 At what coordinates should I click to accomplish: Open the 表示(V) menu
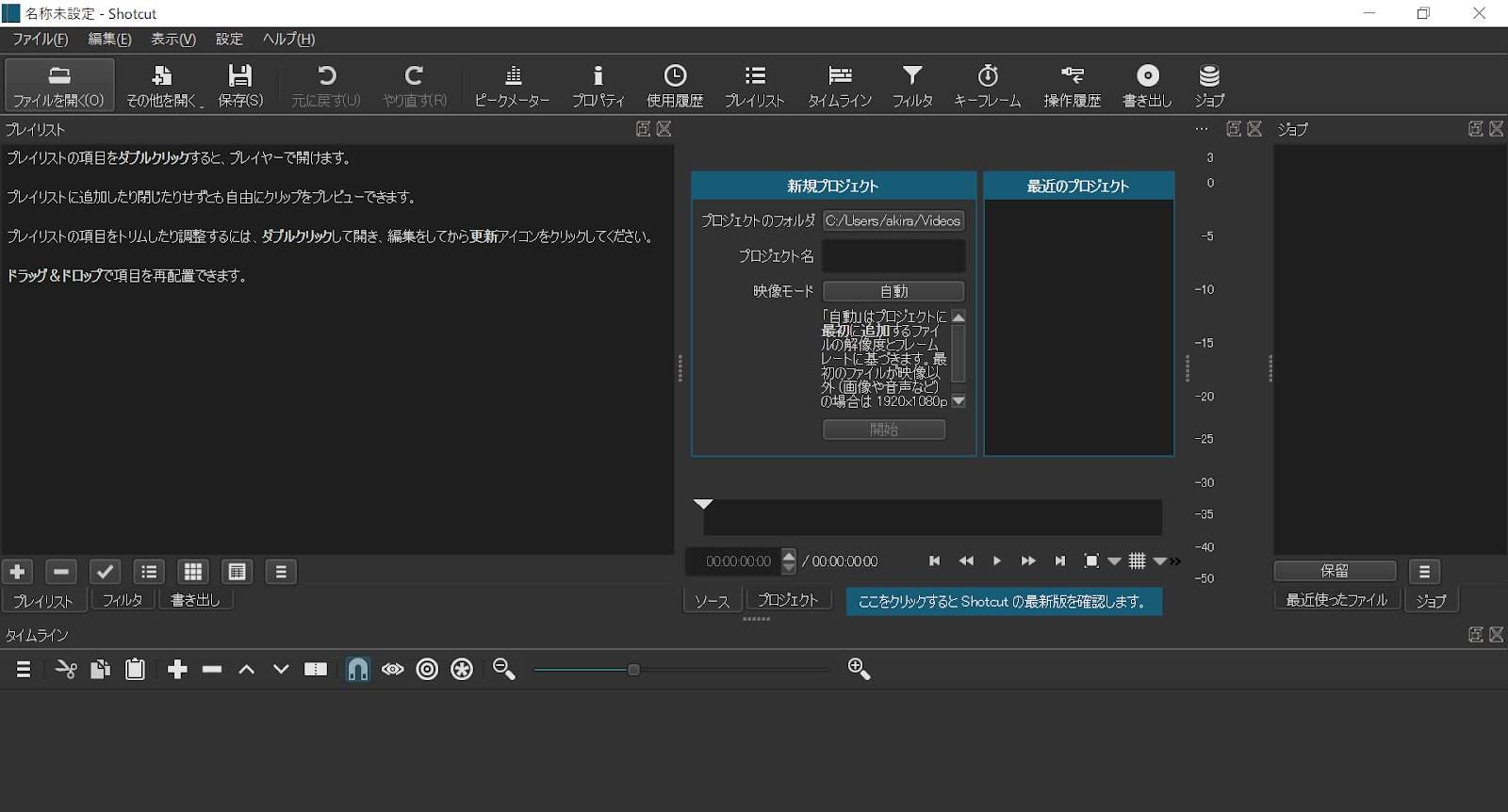pos(173,40)
